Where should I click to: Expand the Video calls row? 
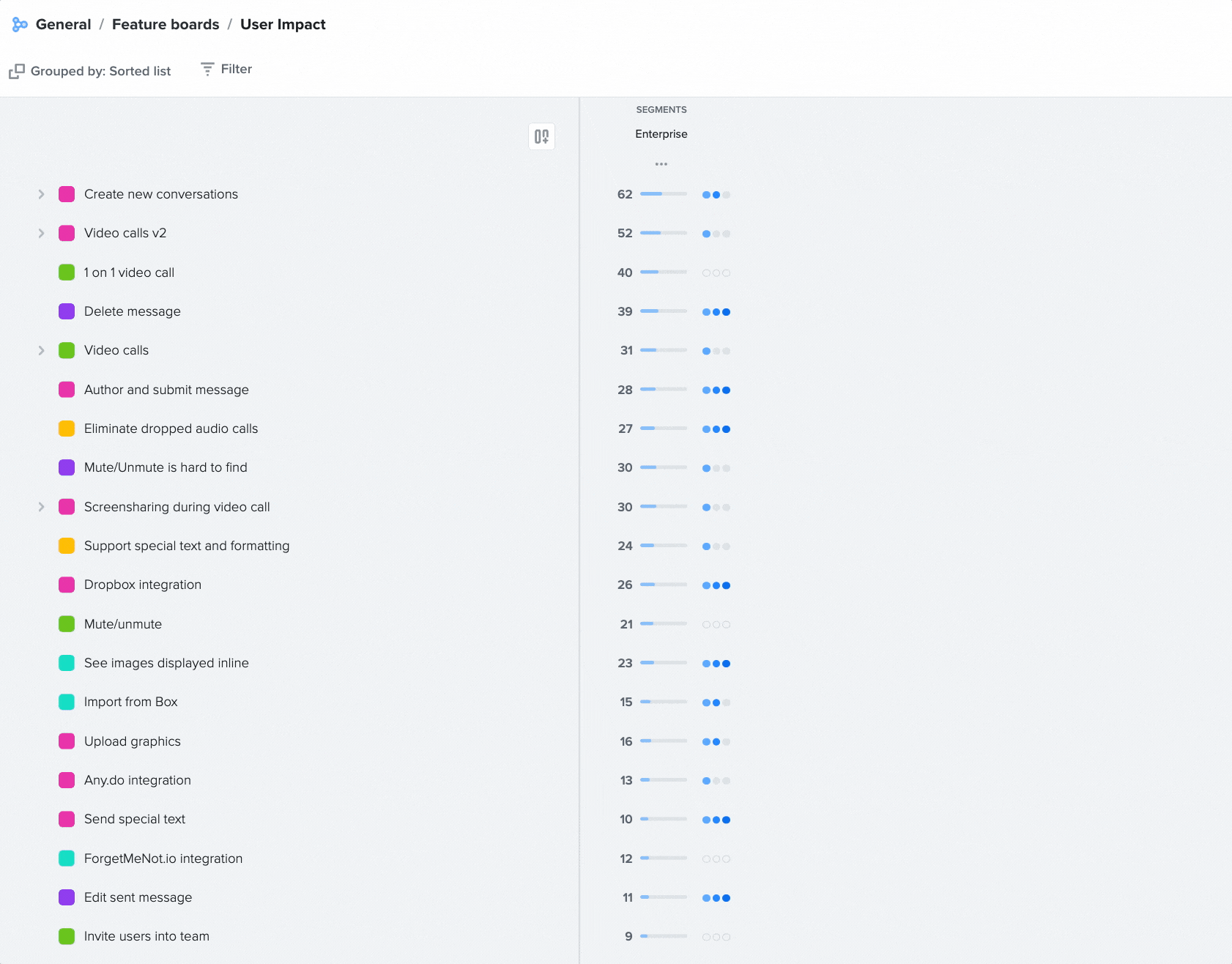(x=41, y=350)
